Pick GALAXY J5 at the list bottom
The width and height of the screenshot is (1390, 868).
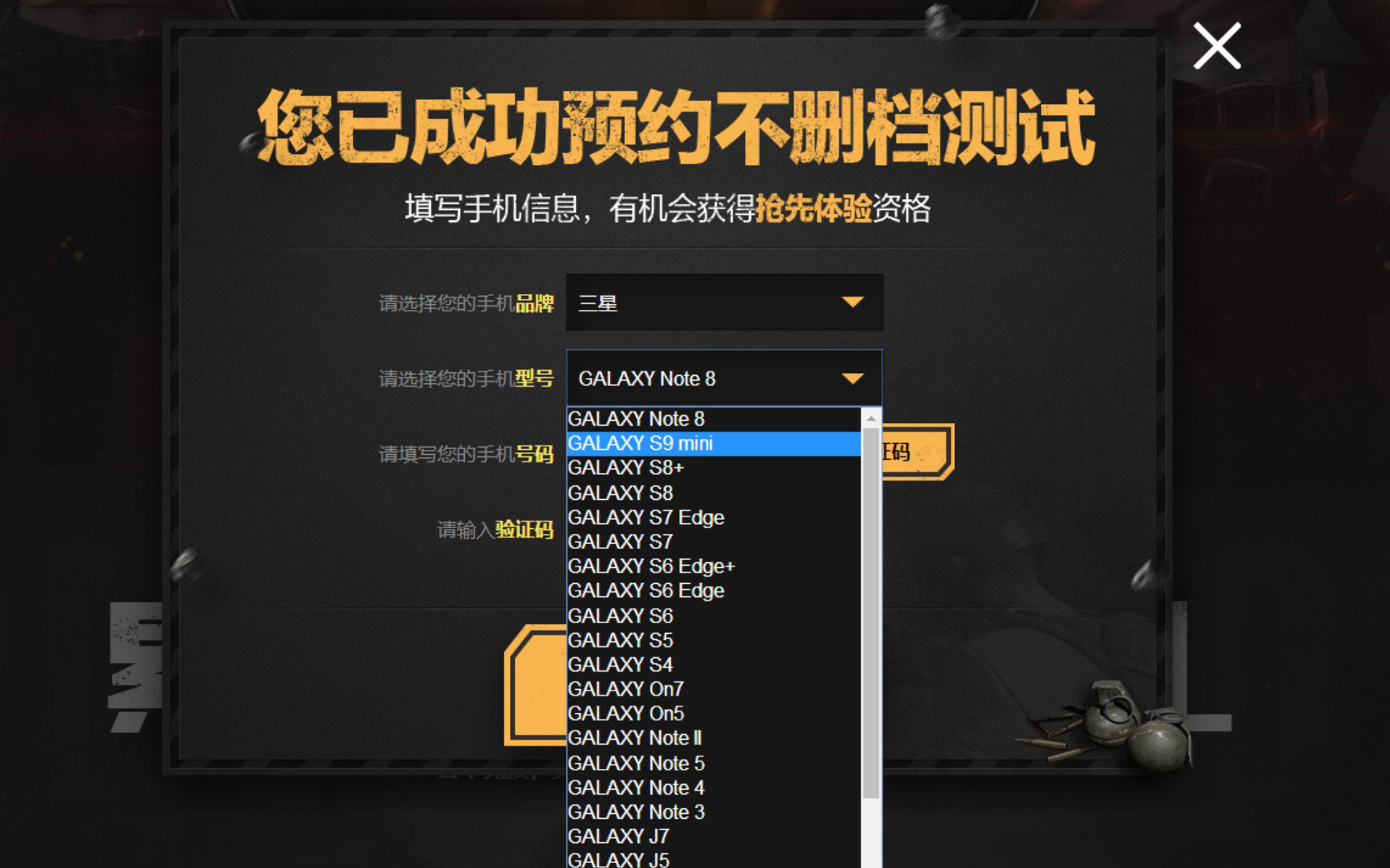tap(713, 859)
